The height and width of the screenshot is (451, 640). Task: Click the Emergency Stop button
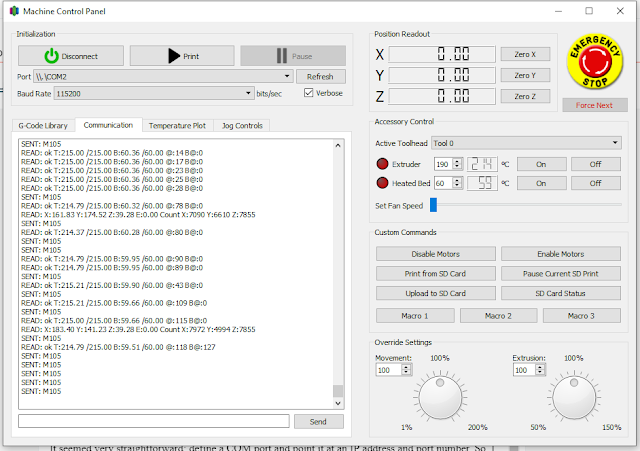click(595, 61)
